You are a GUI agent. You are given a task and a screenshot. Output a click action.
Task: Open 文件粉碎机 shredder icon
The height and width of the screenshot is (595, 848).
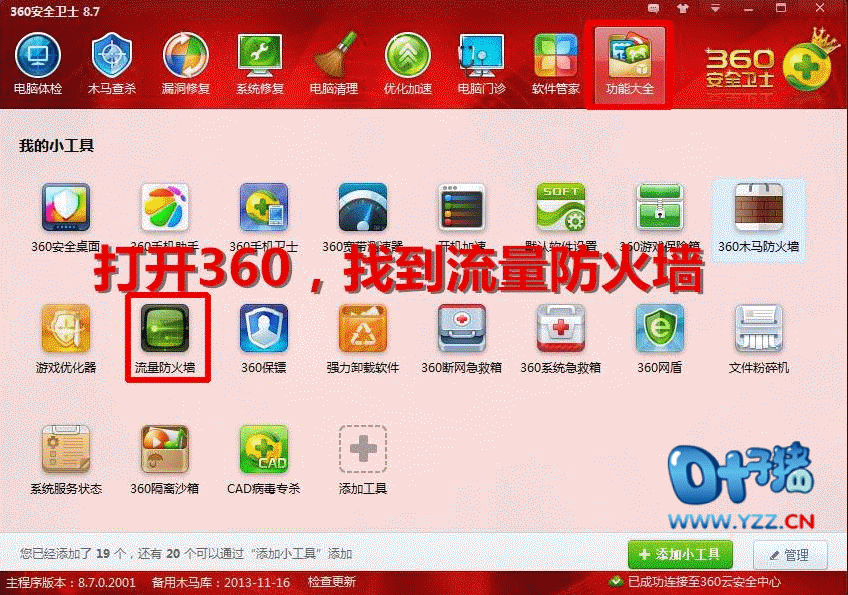click(758, 339)
